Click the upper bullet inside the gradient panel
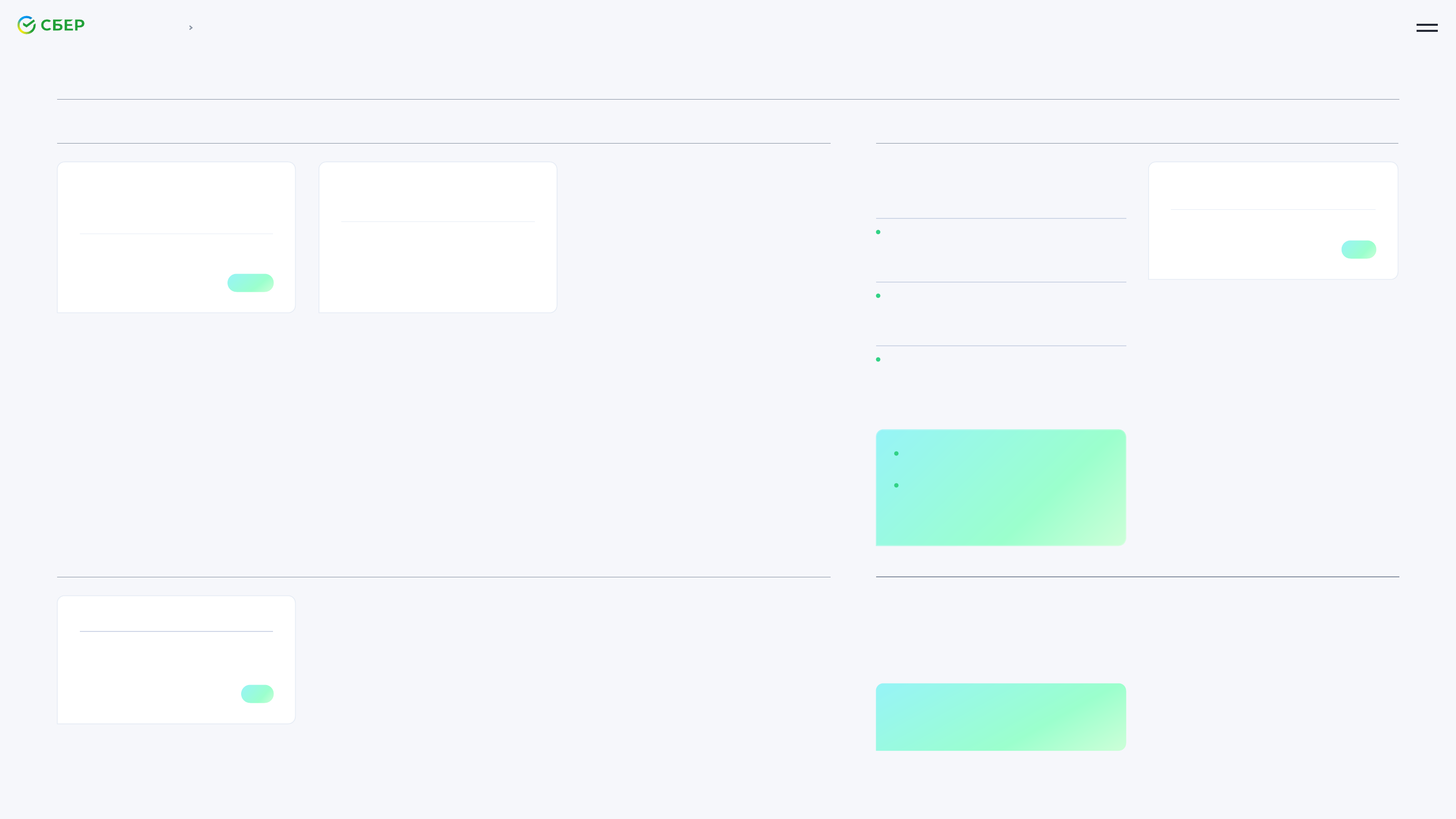 coord(896,453)
